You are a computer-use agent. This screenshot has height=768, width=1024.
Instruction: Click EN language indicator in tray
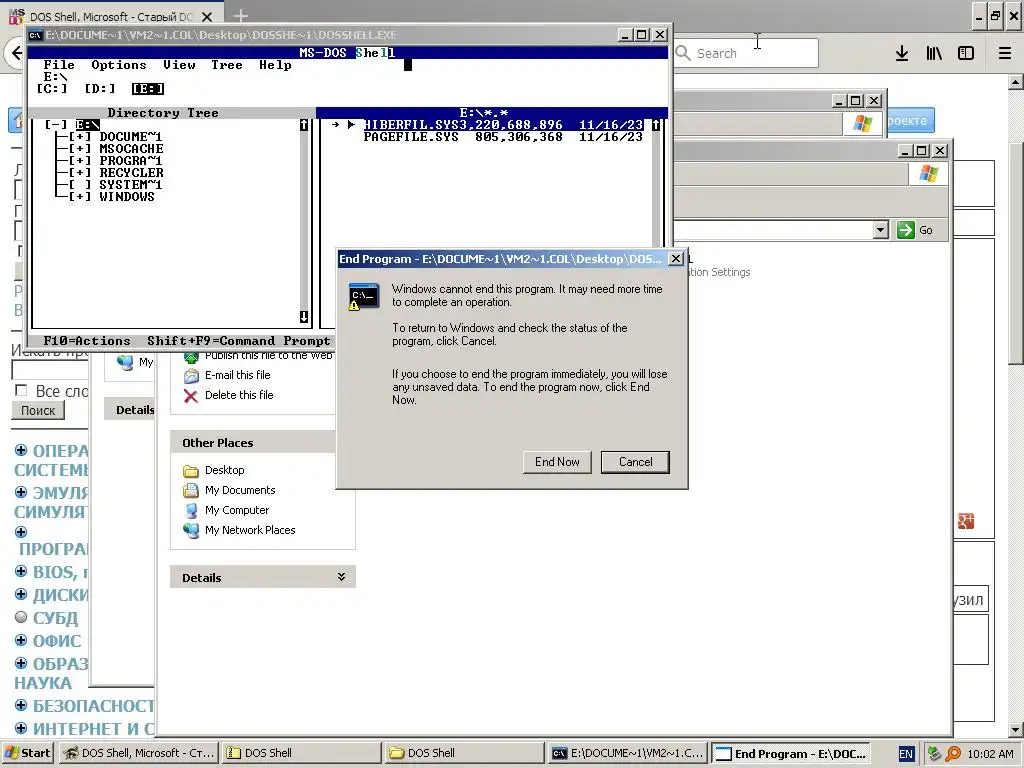906,754
